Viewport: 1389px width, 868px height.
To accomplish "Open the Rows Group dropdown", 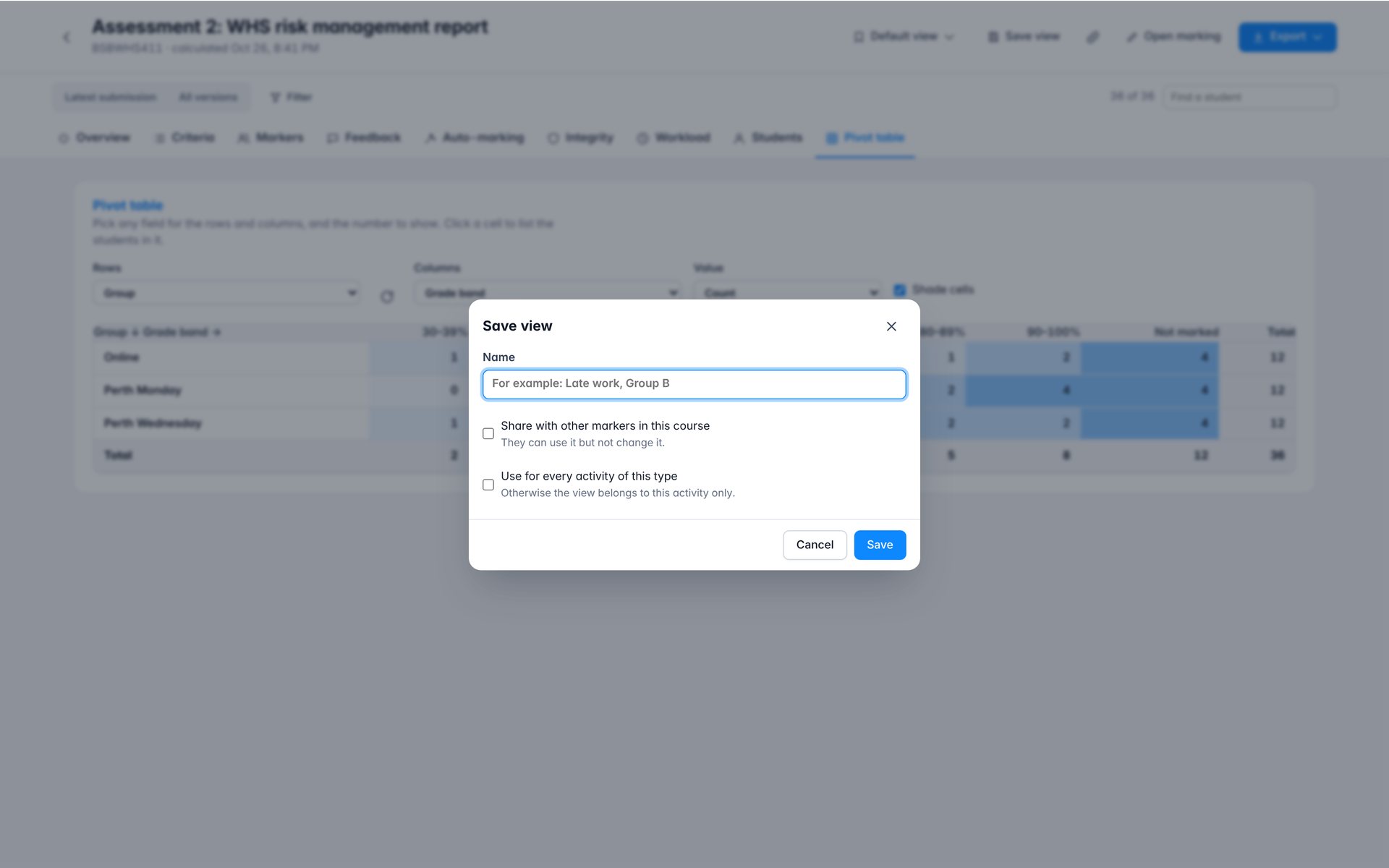I will pyautogui.click(x=226, y=293).
